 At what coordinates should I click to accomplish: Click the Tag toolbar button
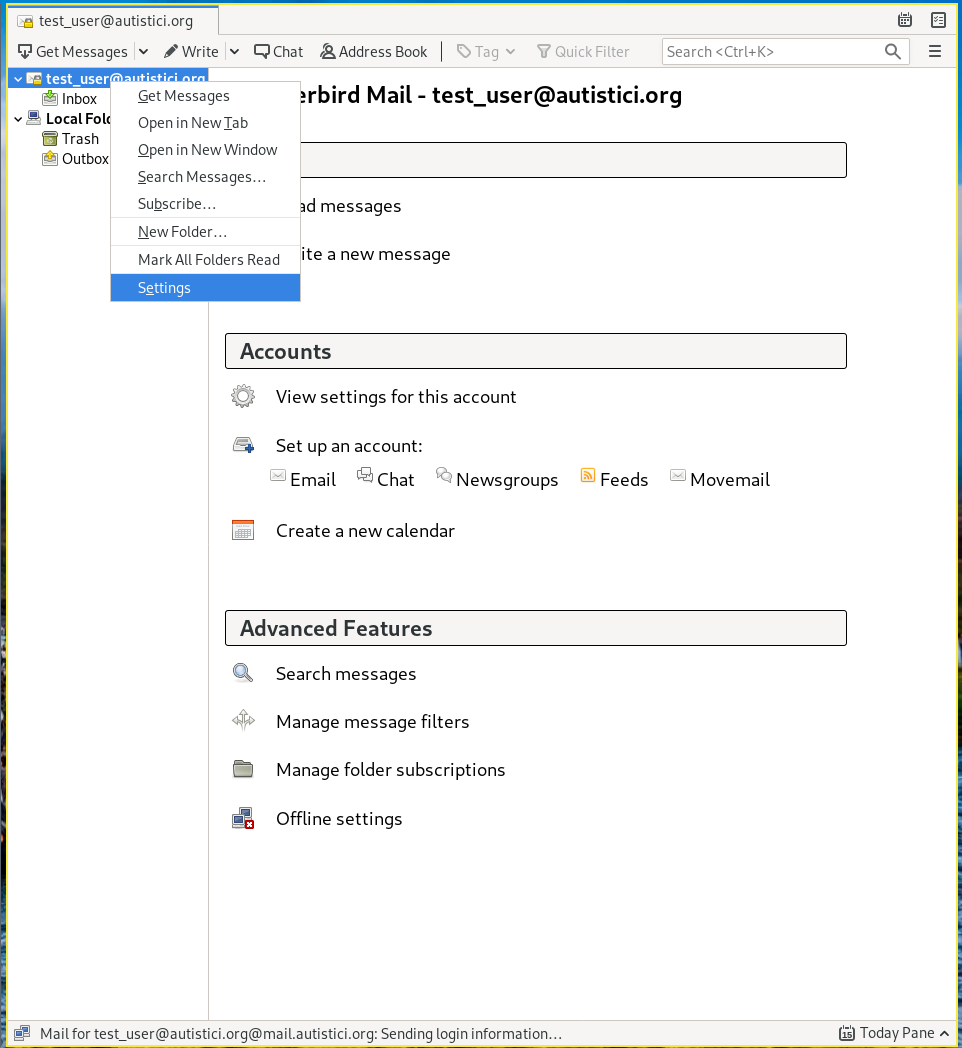[486, 51]
